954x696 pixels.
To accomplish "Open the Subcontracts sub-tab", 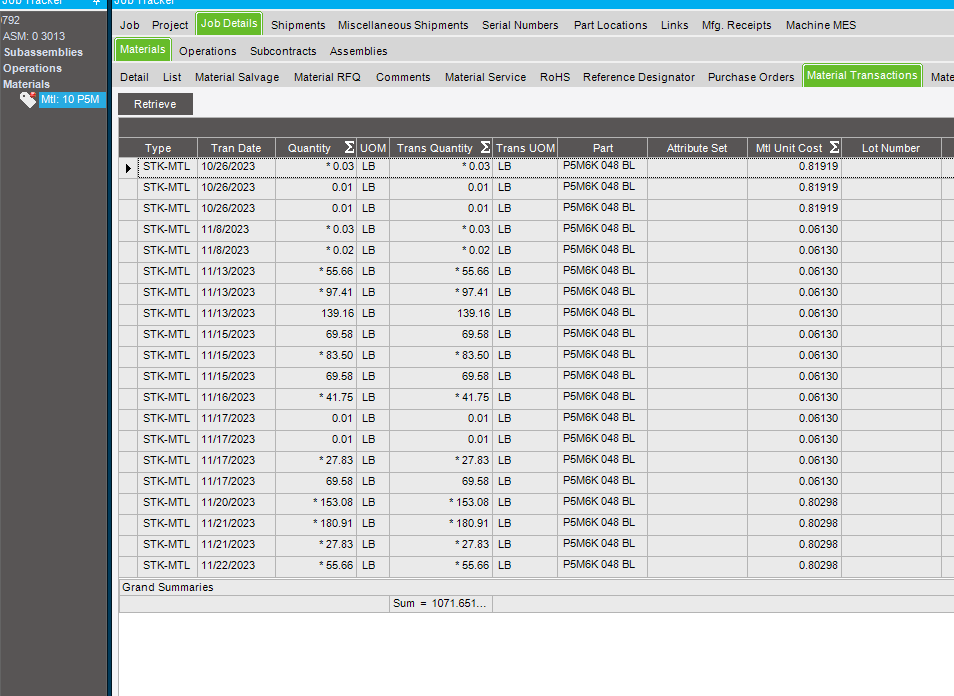I will [283, 51].
